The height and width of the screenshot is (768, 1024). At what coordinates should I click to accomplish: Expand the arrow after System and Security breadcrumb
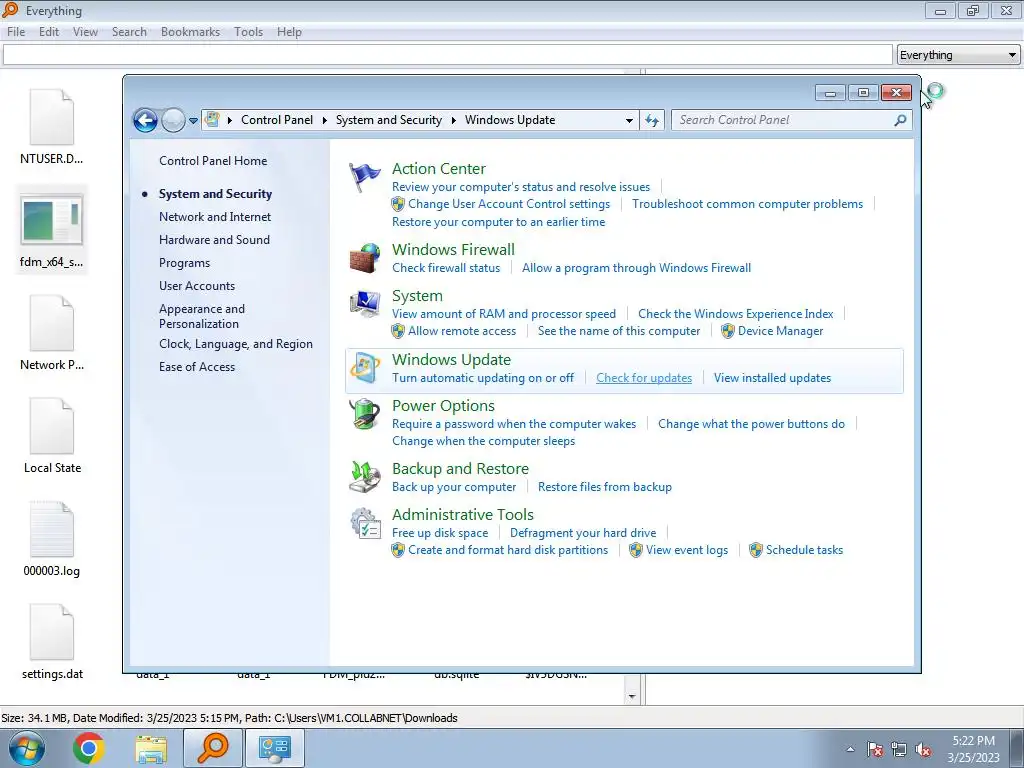point(453,120)
